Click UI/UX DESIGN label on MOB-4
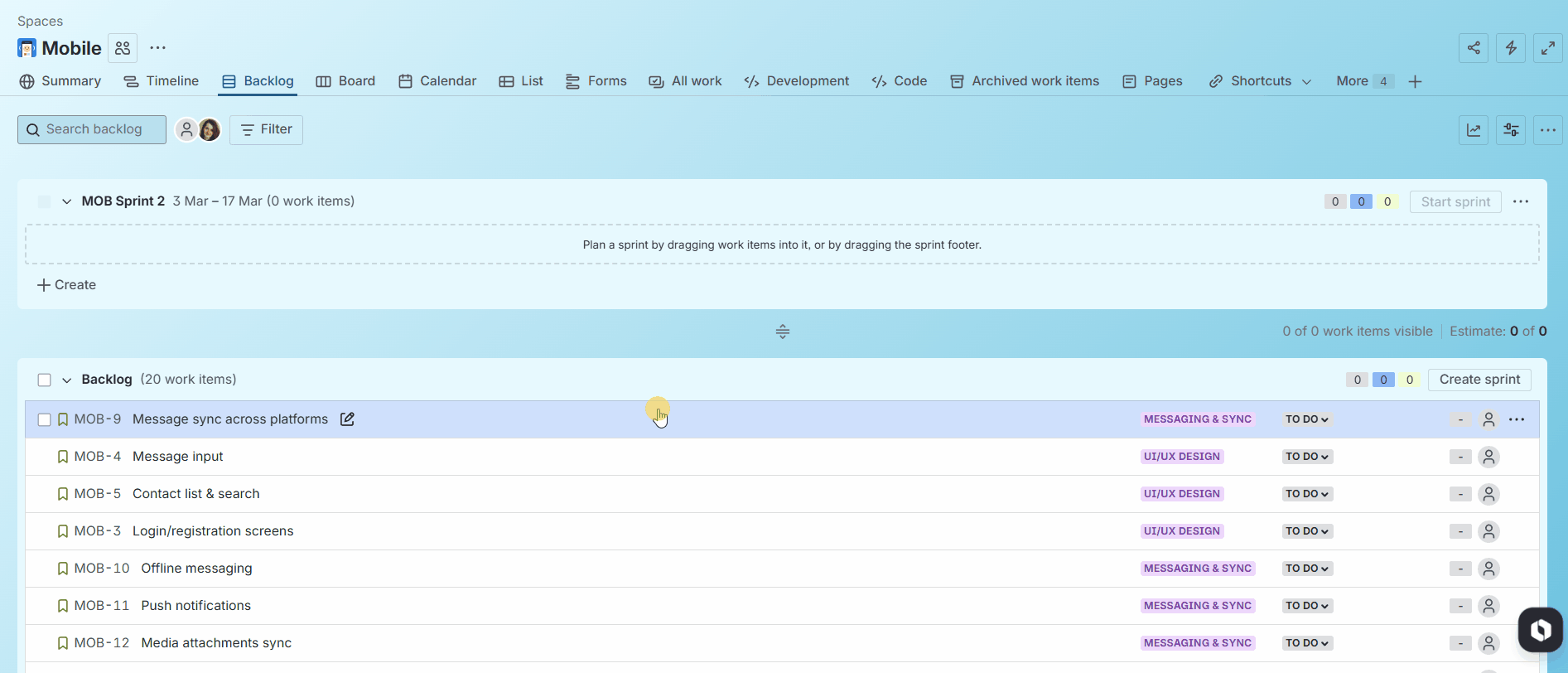Viewport: 1568px width, 673px height. coord(1182,457)
